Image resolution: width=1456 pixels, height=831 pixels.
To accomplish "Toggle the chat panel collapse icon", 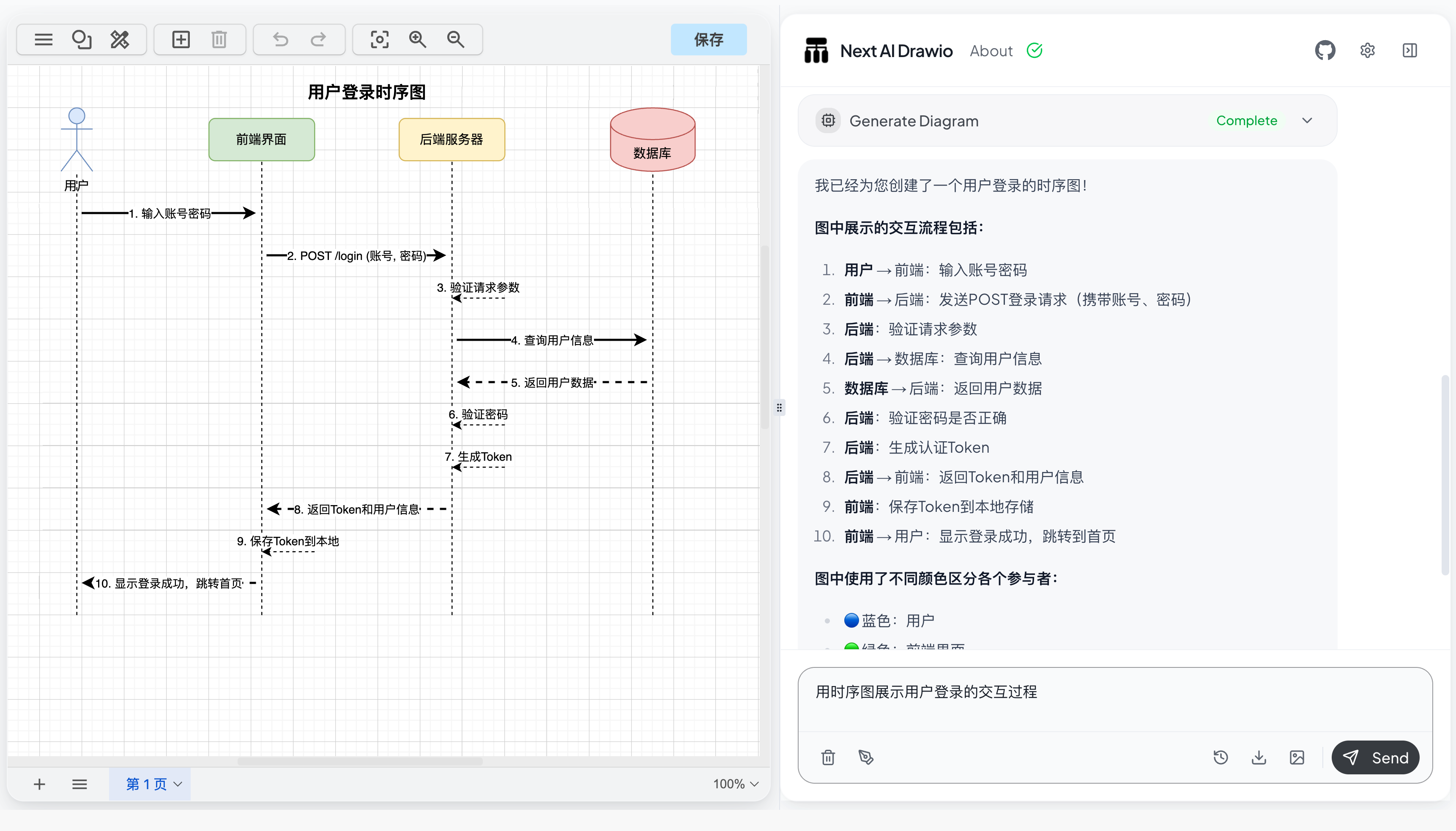I will click(x=1409, y=51).
